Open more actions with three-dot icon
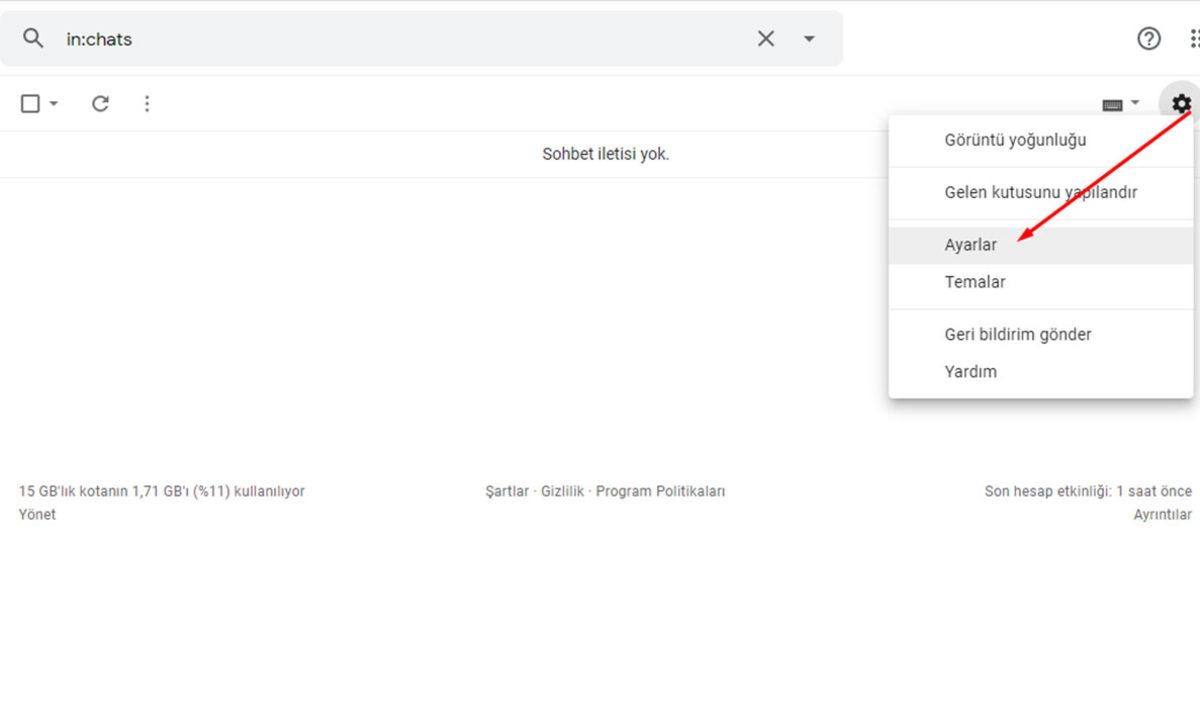The image size is (1200, 728). [x=147, y=103]
